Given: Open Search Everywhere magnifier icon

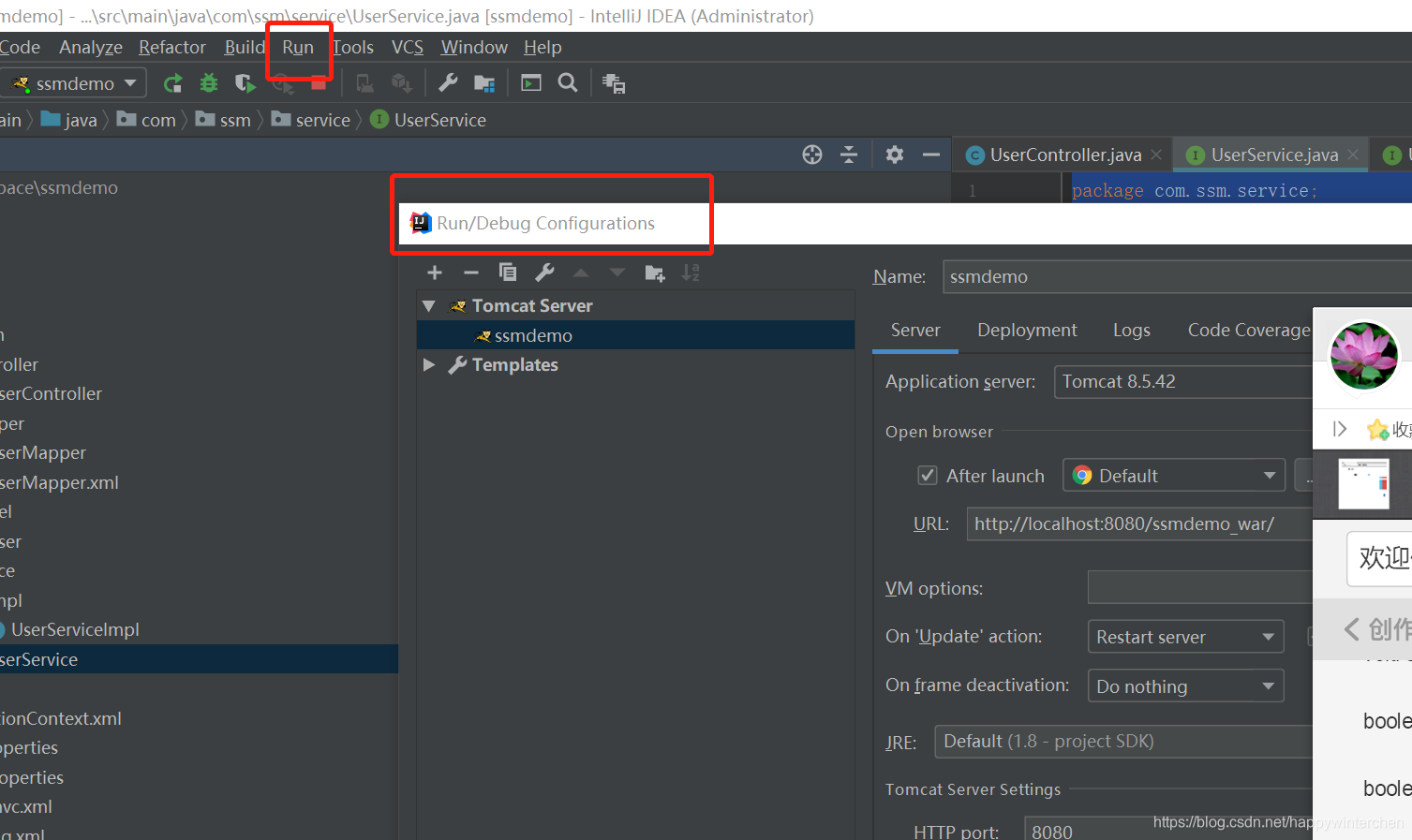Looking at the screenshot, I should point(568,82).
